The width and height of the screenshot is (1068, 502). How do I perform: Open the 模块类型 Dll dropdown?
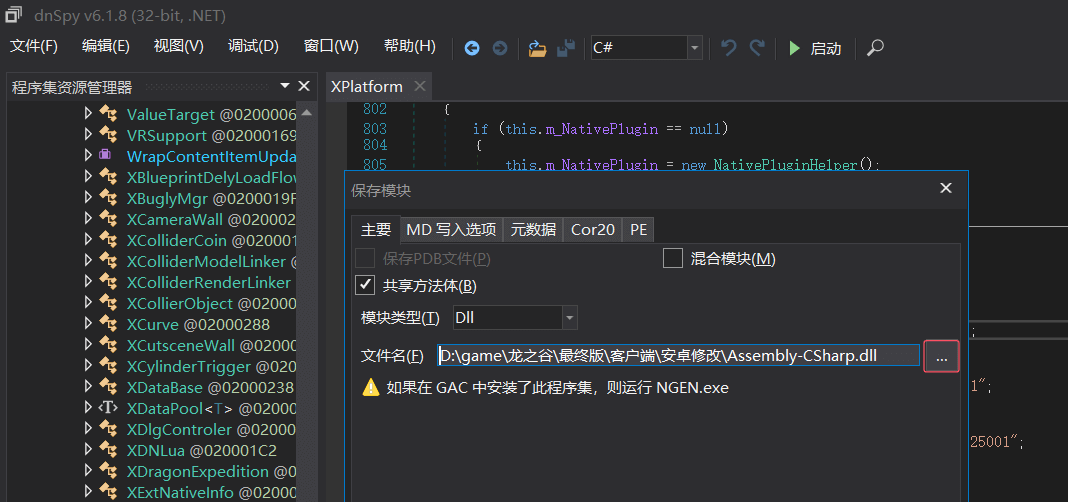coord(514,317)
